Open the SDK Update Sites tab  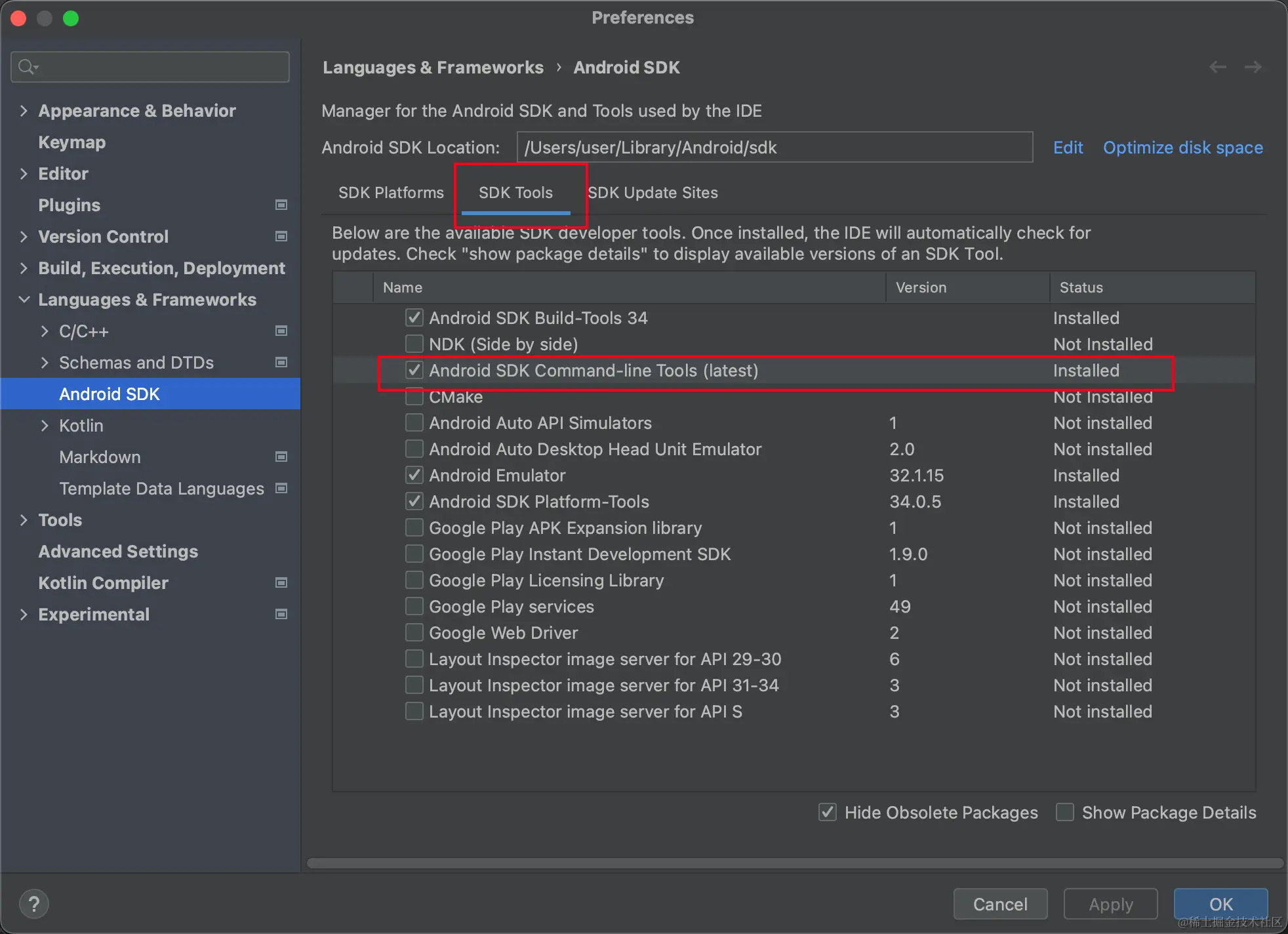tap(653, 193)
